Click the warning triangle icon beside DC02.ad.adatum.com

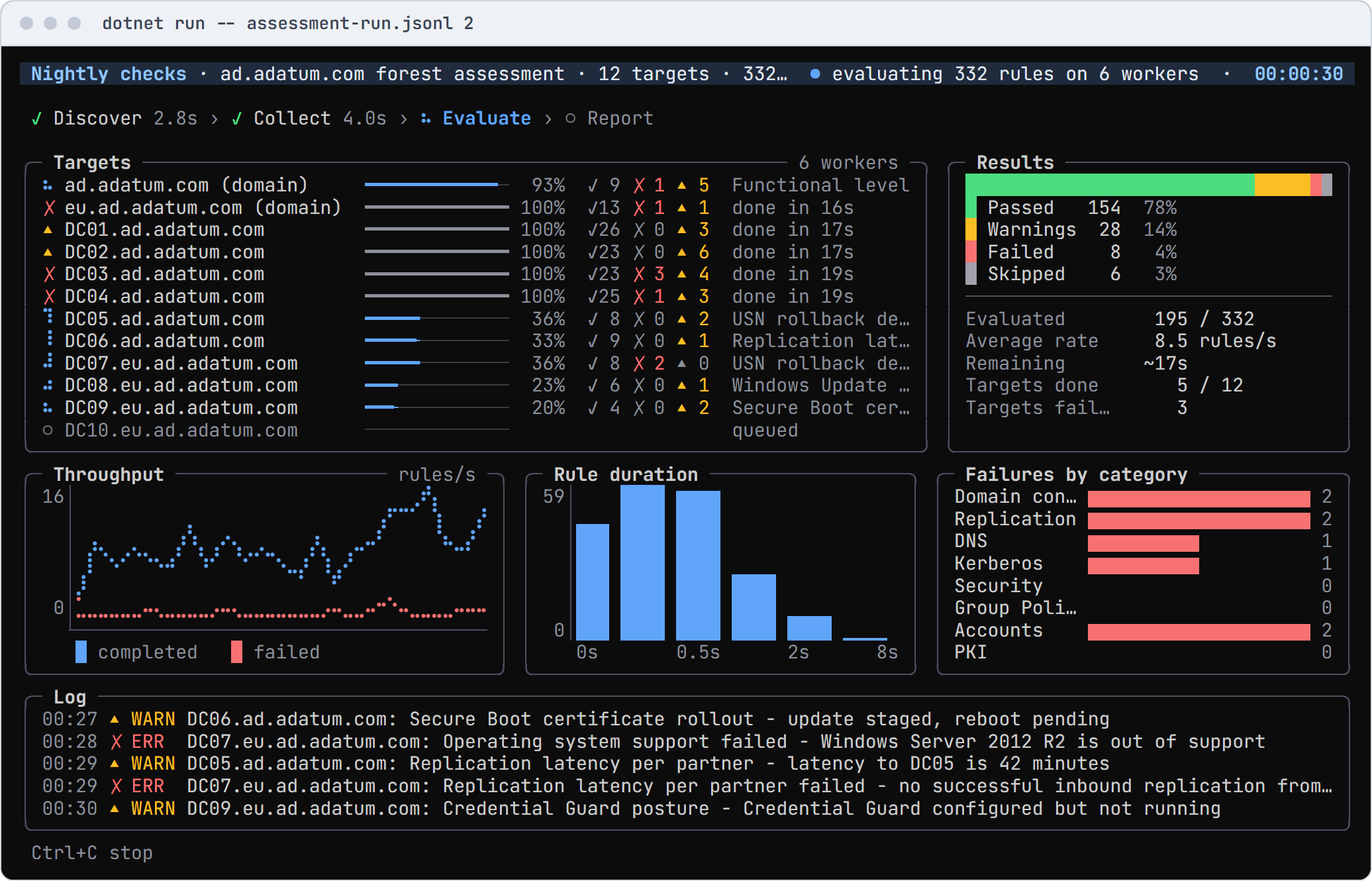(x=48, y=252)
